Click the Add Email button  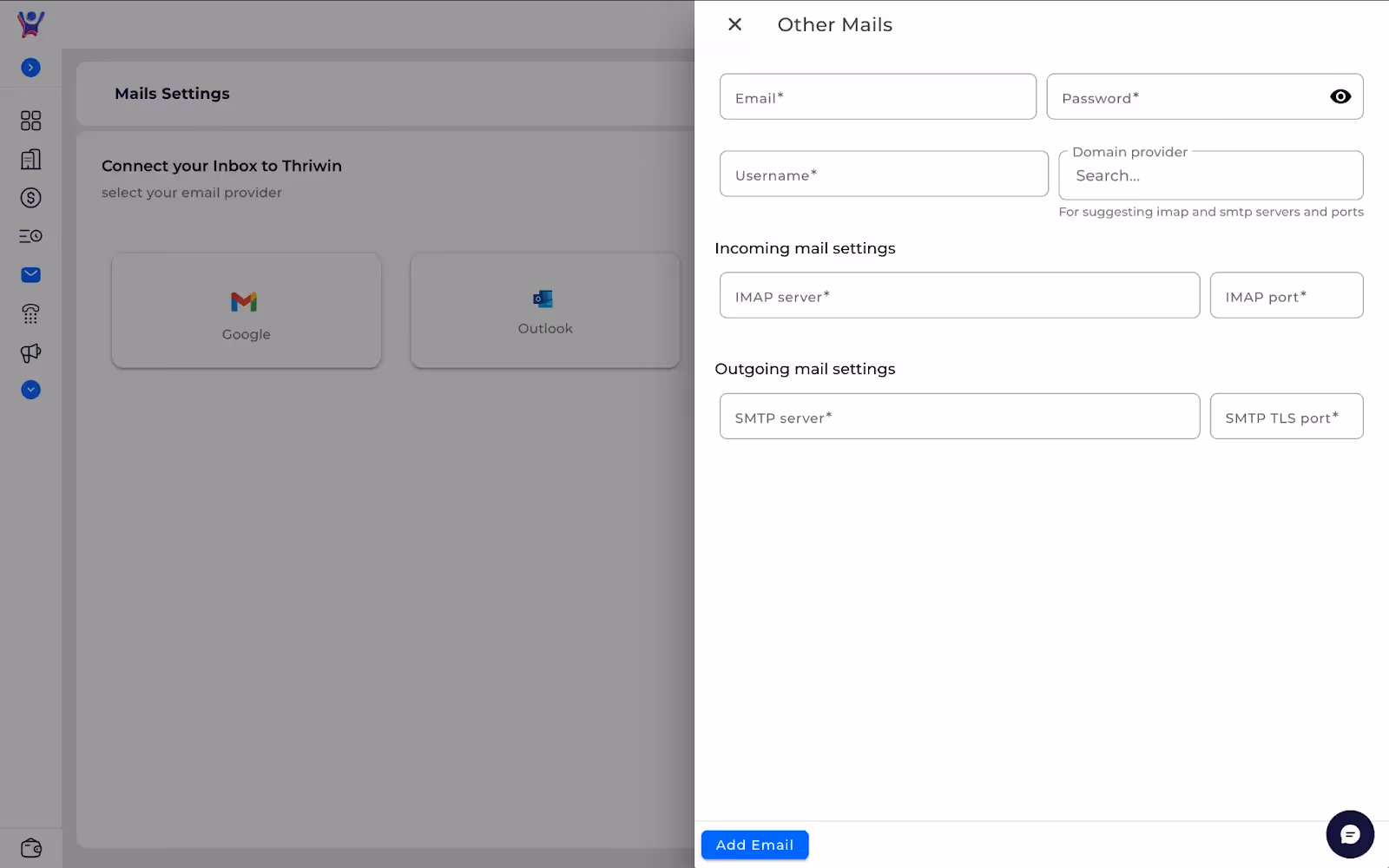[754, 845]
